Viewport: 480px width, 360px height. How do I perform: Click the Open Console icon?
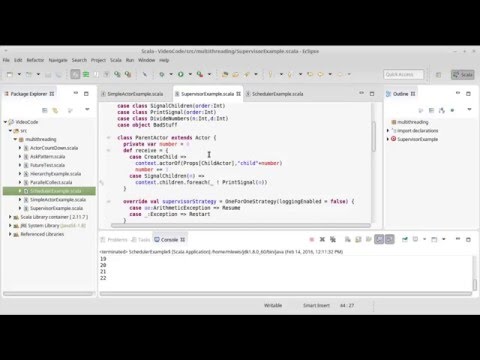point(434,239)
